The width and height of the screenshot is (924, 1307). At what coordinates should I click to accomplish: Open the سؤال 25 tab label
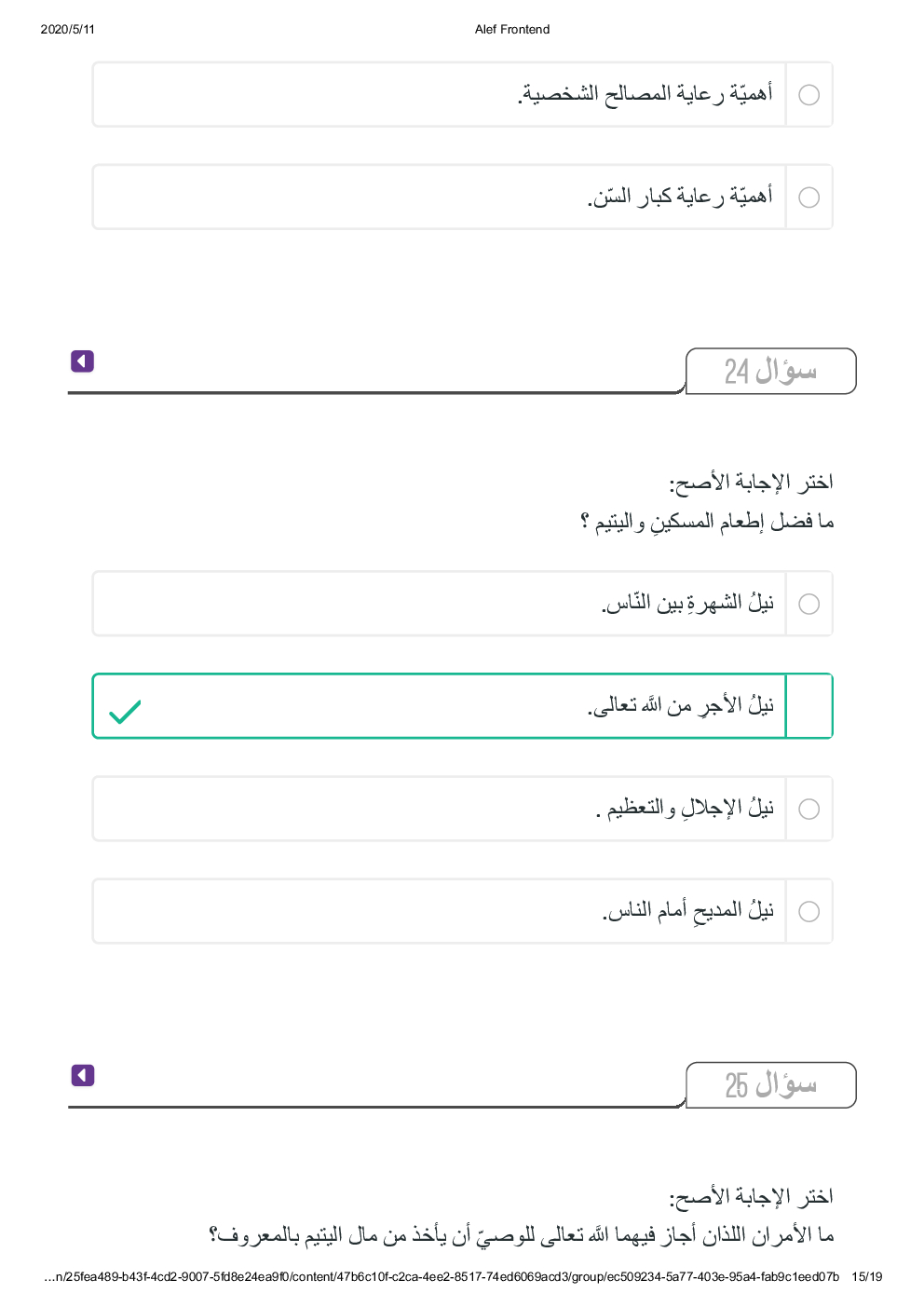pos(770,1085)
